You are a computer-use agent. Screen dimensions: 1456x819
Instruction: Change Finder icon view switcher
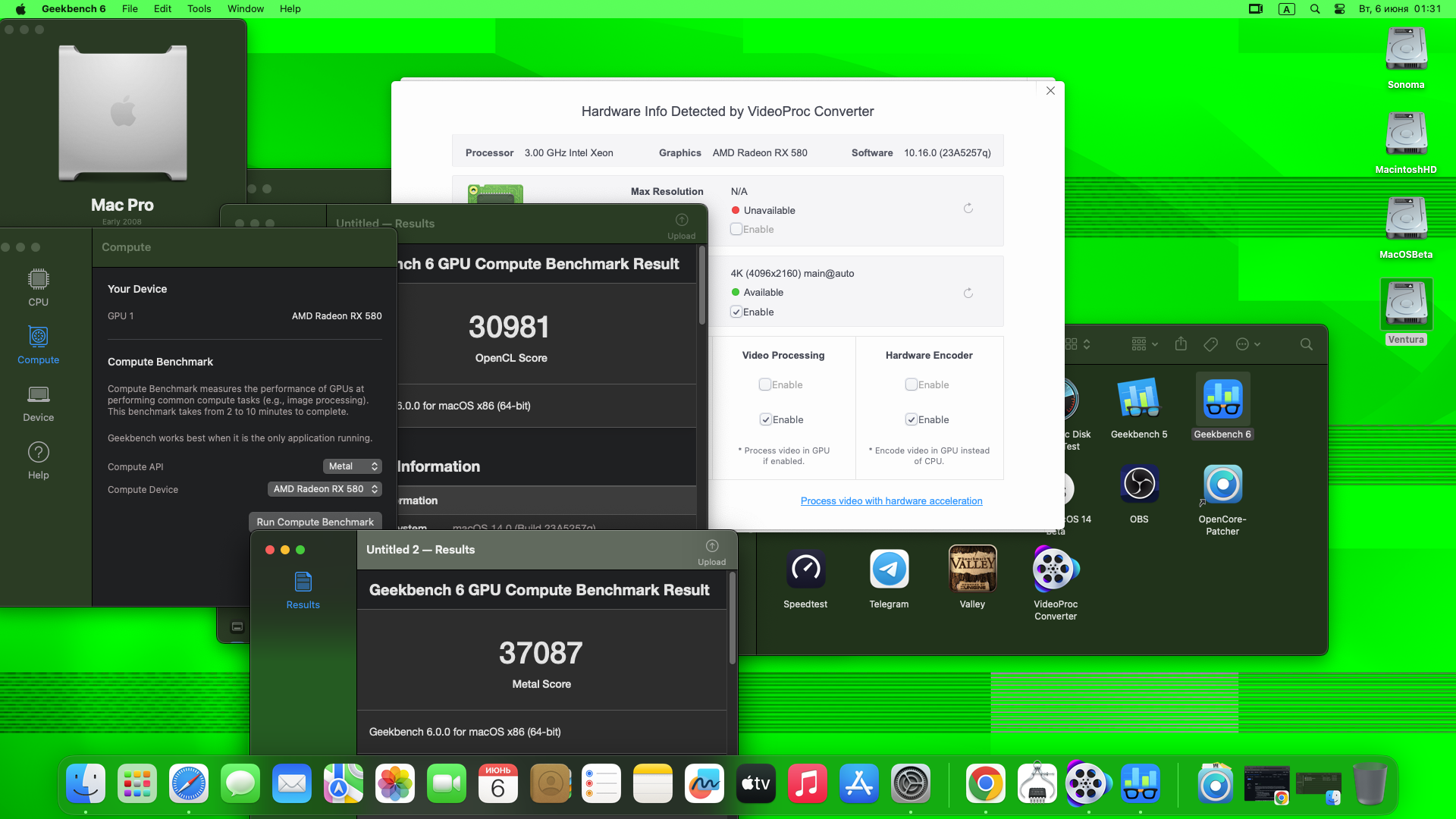click(1078, 344)
